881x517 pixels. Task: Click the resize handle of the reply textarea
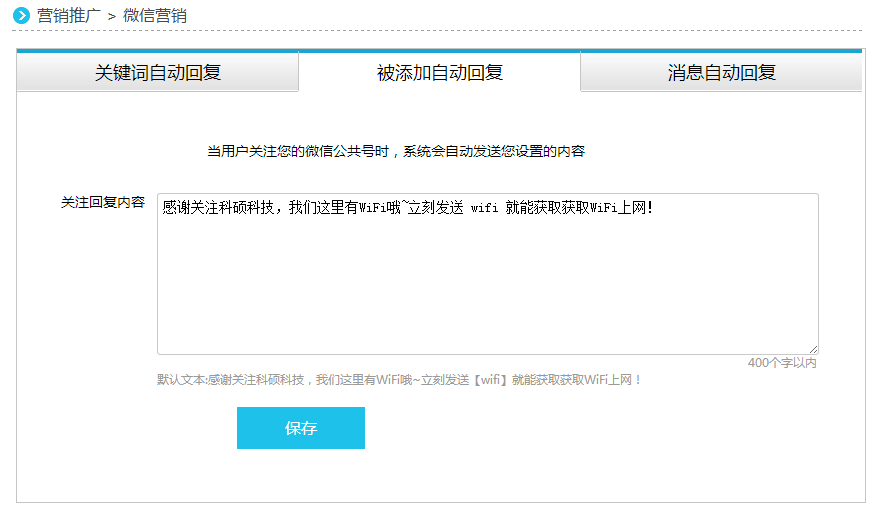click(813, 348)
